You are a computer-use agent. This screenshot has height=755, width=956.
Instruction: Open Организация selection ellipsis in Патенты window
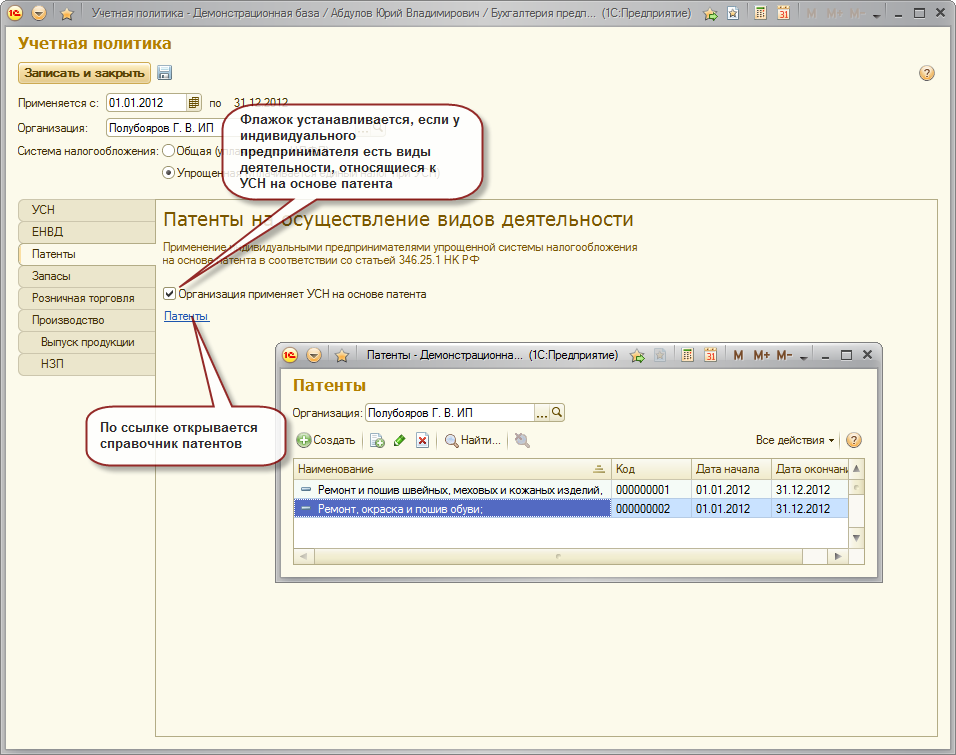coord(542,412)
